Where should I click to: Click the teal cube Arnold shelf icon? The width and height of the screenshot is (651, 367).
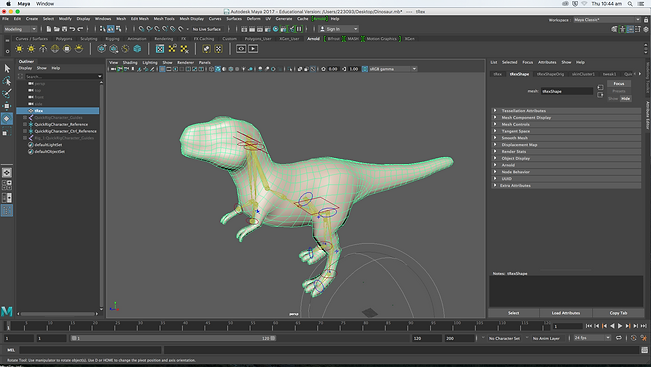coord(137,49)
